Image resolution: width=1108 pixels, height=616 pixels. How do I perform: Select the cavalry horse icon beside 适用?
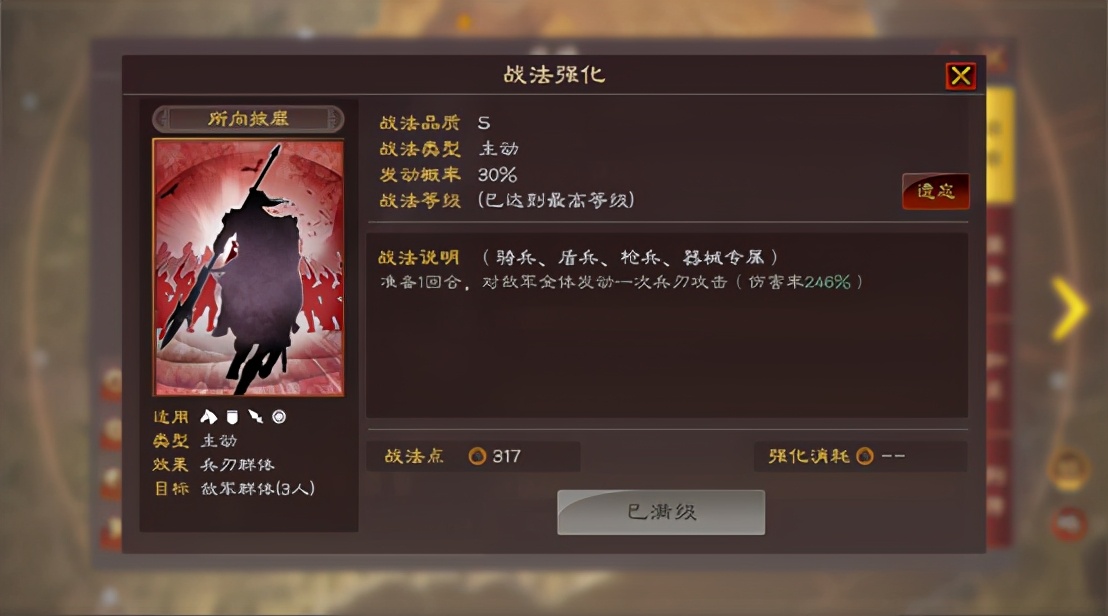click(208, 417)
